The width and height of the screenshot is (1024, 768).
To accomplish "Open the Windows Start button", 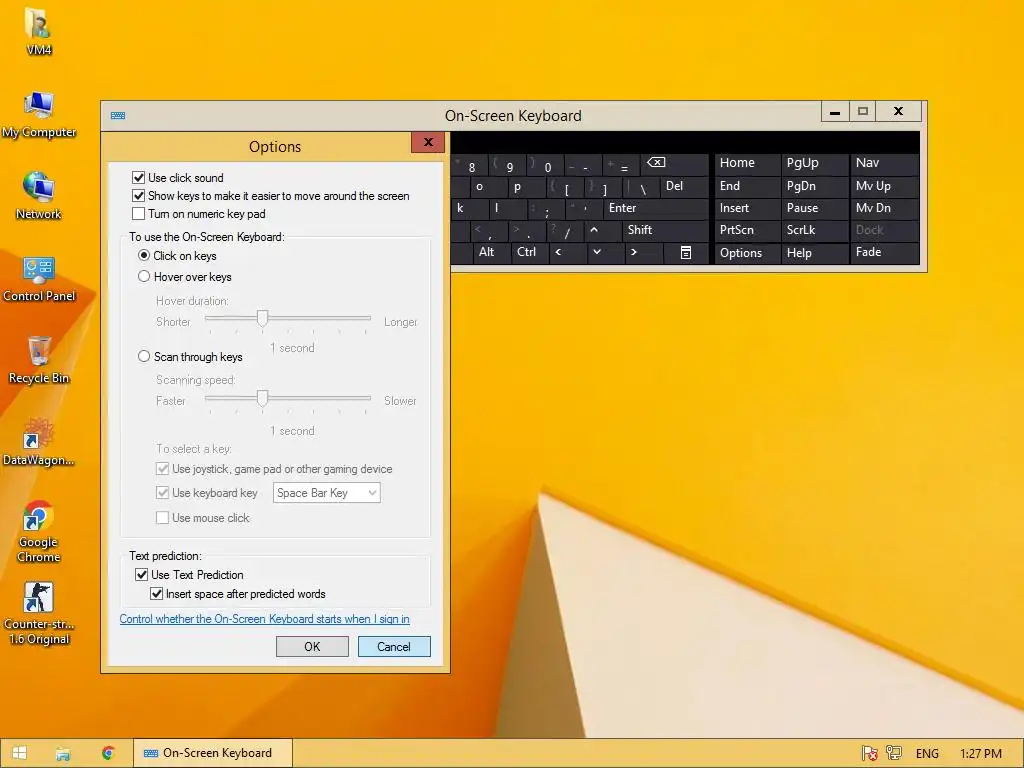I will click(x=20, y=753).
